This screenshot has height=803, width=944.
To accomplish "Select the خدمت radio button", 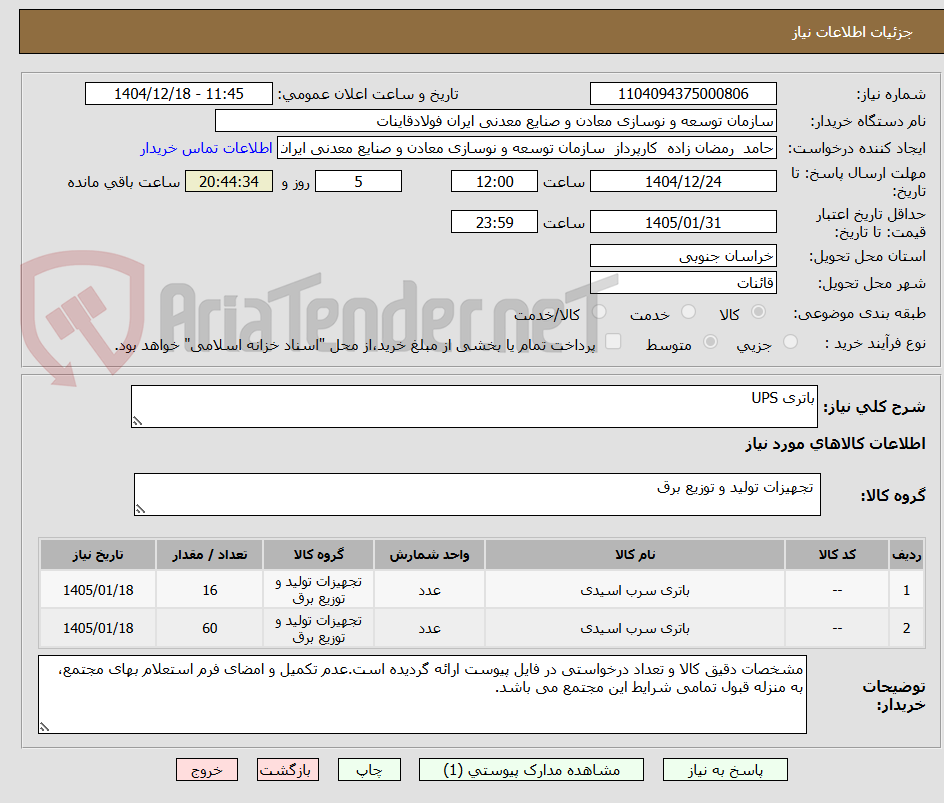I will pos(688,312).
